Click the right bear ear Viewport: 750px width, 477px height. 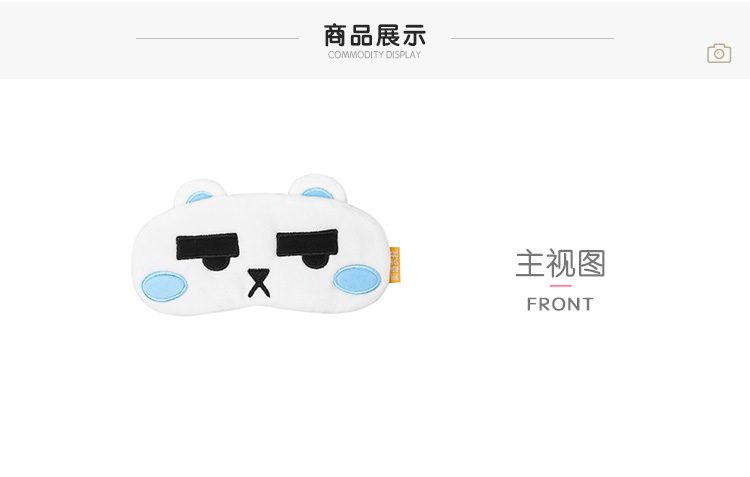[x=317, y=187]
